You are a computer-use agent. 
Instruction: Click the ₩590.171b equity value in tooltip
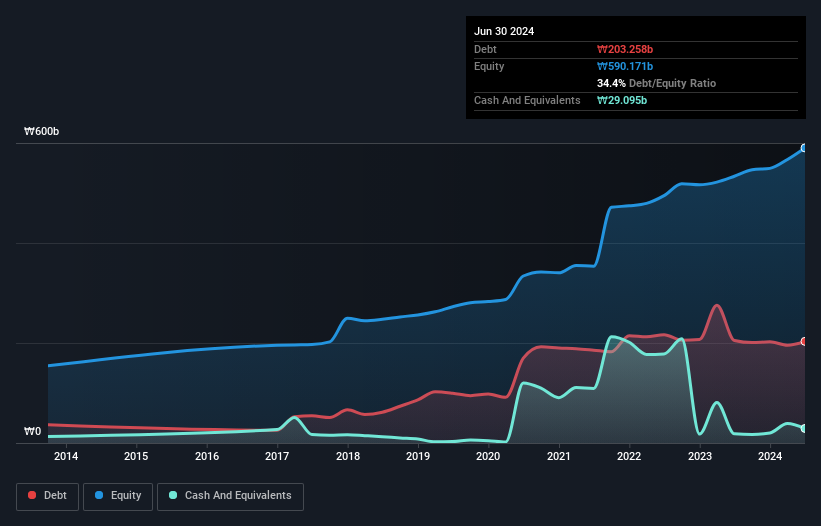tap(625, 66)
